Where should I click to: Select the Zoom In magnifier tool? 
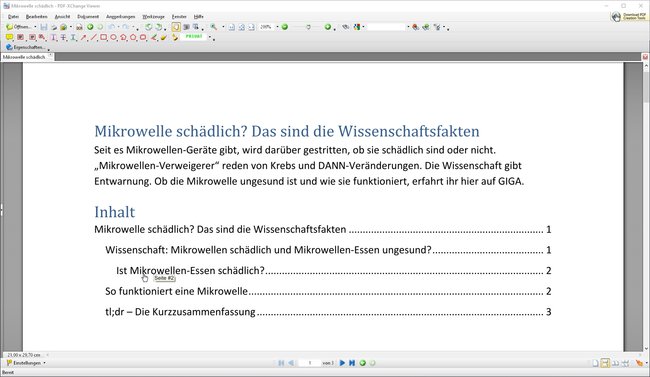[213, 27]
